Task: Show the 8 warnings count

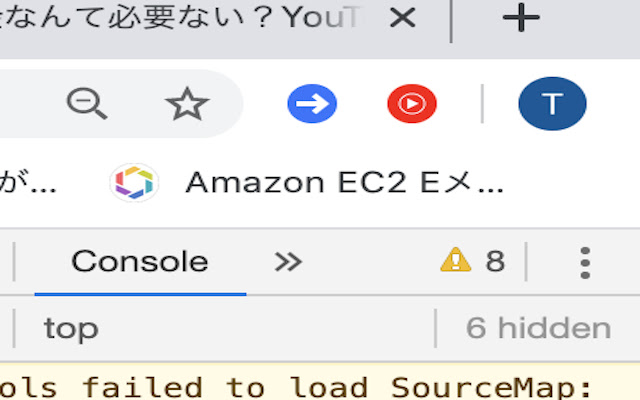Action: click(x=494, y=262)
